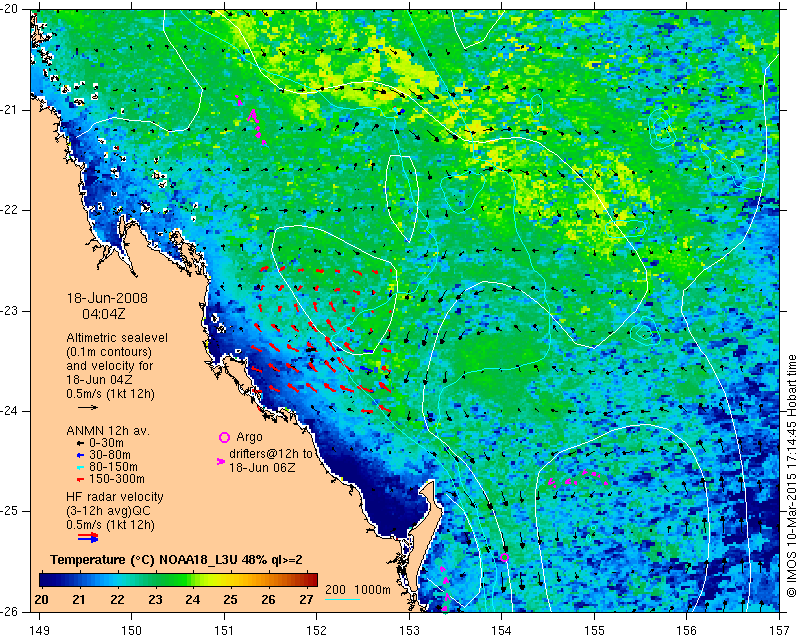Click the '18-Jun 04Z' legend text

(x=99, y=380)
